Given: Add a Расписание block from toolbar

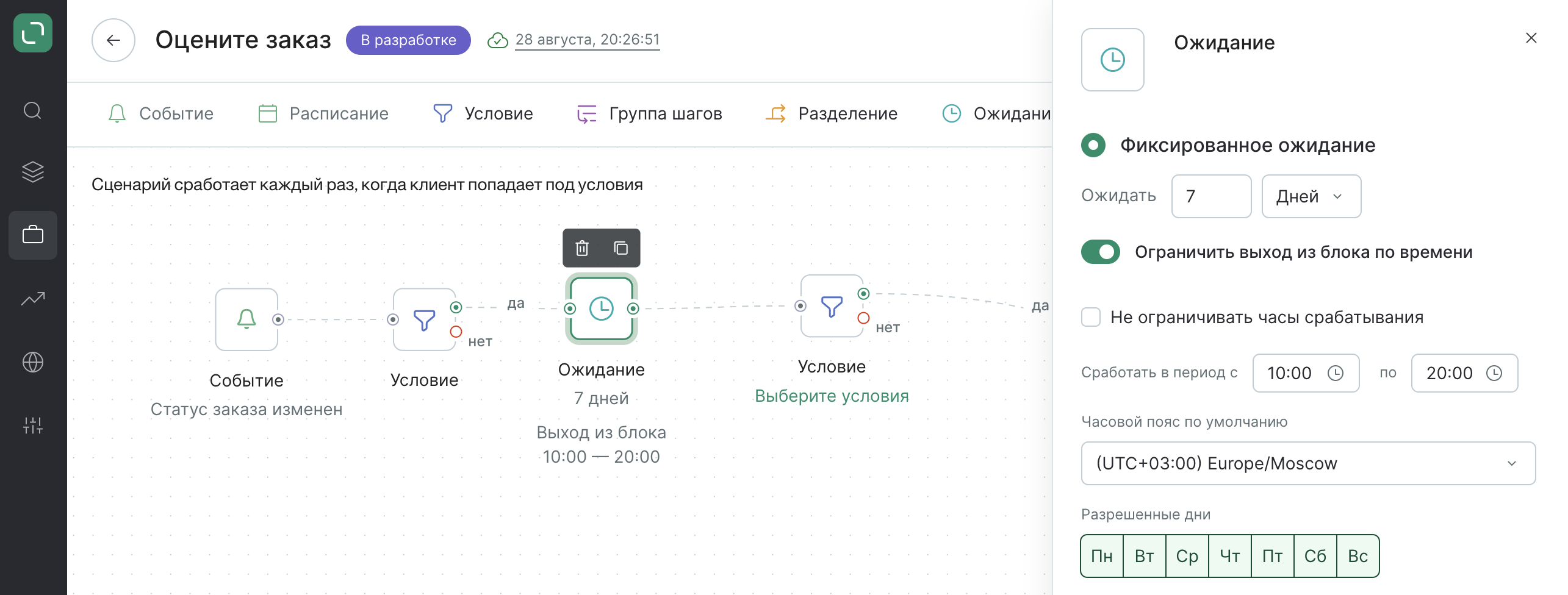Looking at the screenshot, I should (323, 113).
